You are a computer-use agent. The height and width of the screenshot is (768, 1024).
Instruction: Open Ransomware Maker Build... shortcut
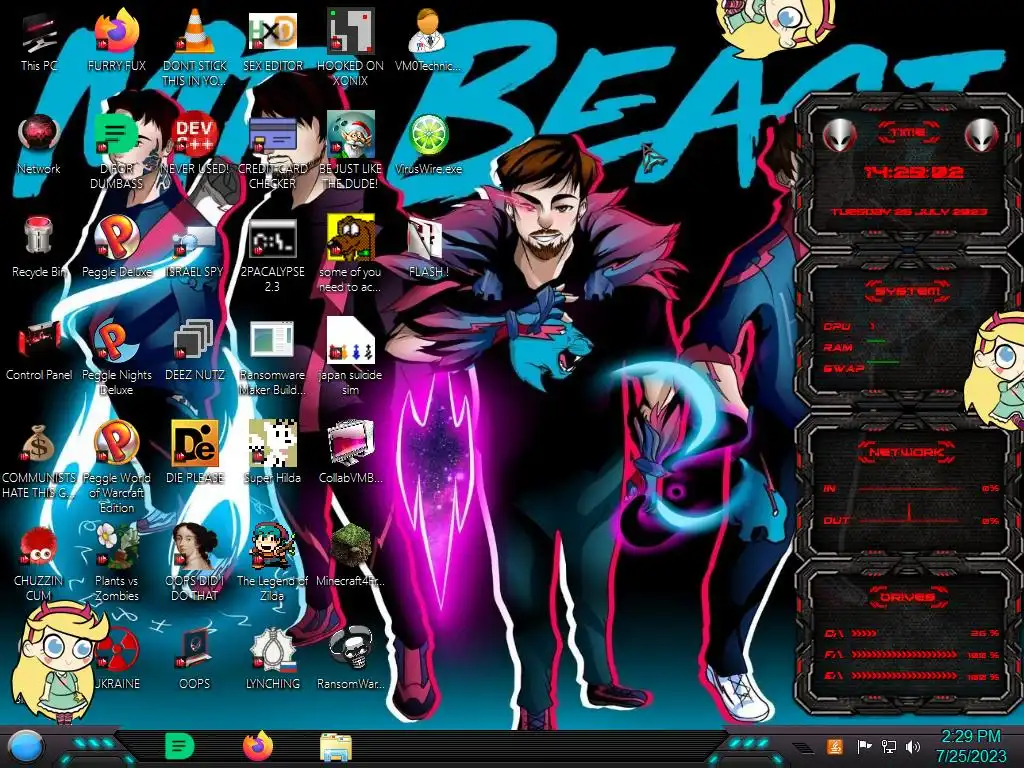[272, 357]
